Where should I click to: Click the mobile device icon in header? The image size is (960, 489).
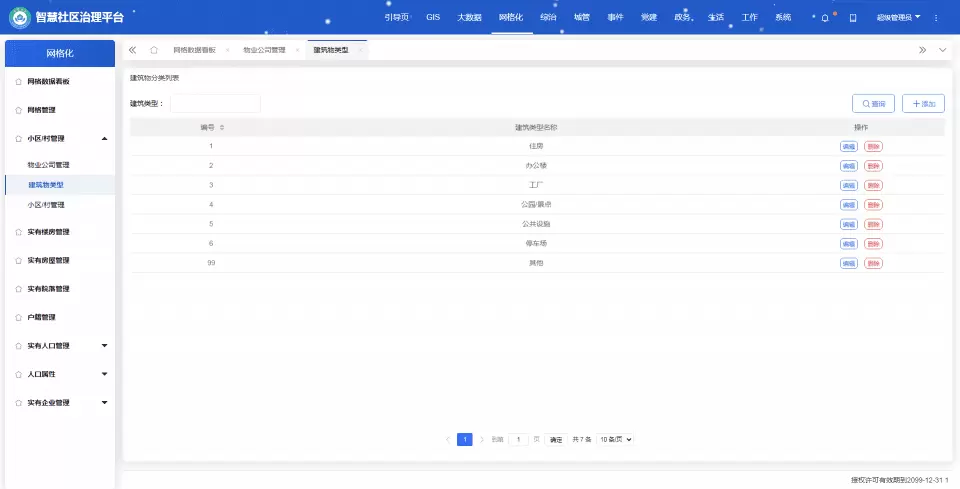[853, 18]
